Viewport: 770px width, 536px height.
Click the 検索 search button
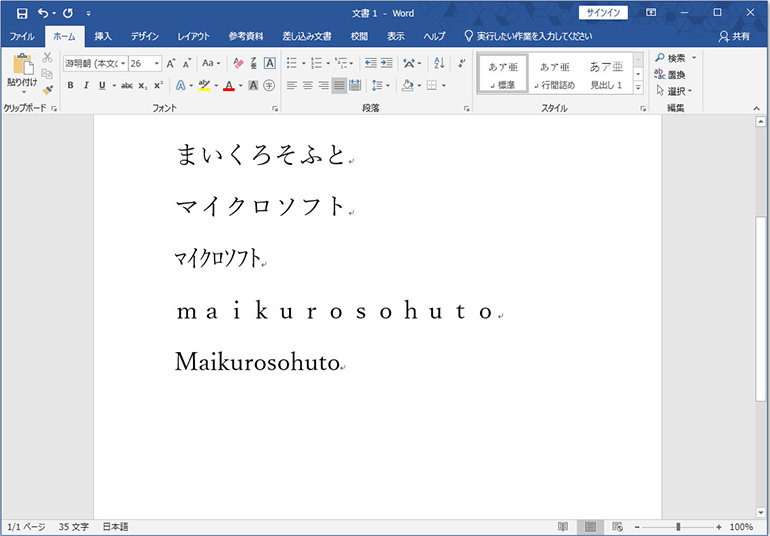(x=676, y=58)
